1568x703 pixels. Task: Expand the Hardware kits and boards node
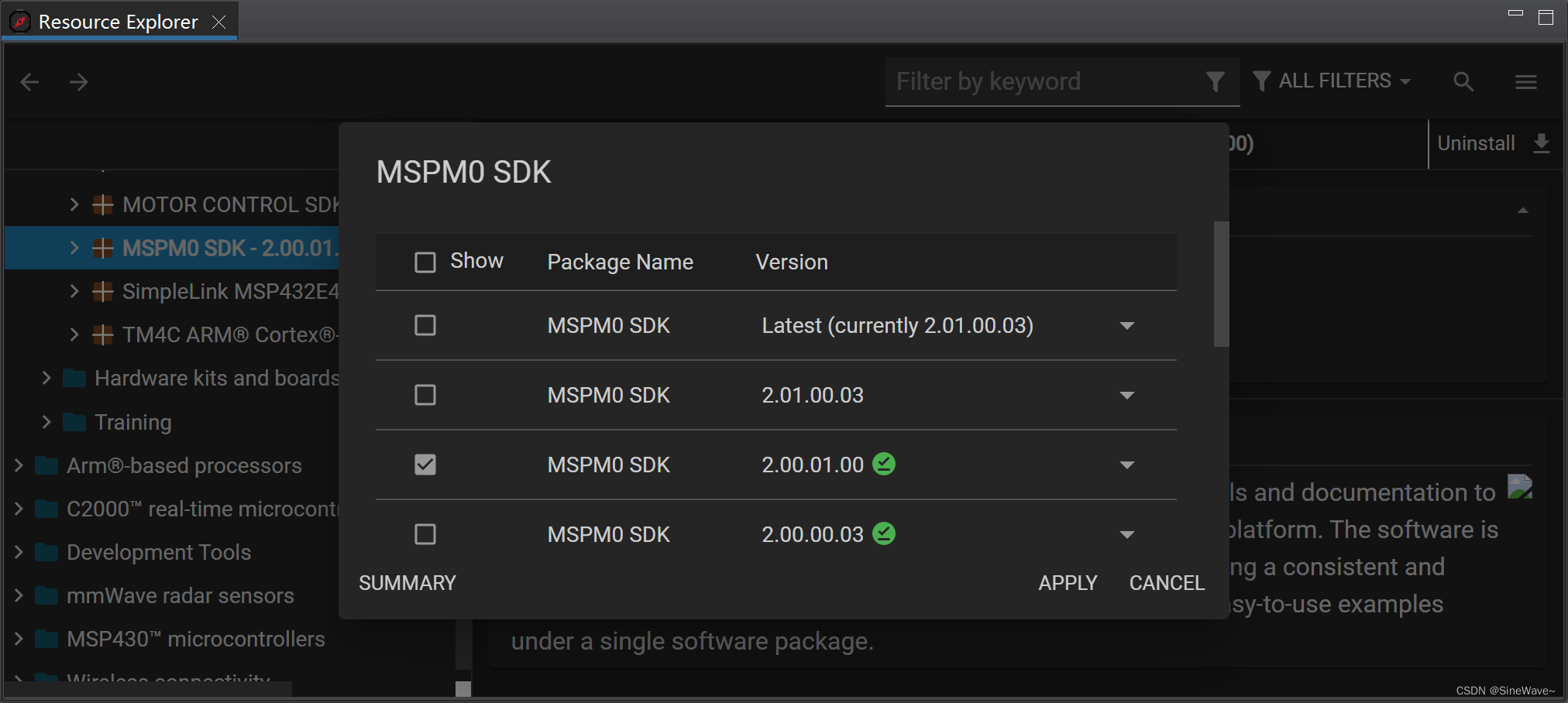point(46,378)
